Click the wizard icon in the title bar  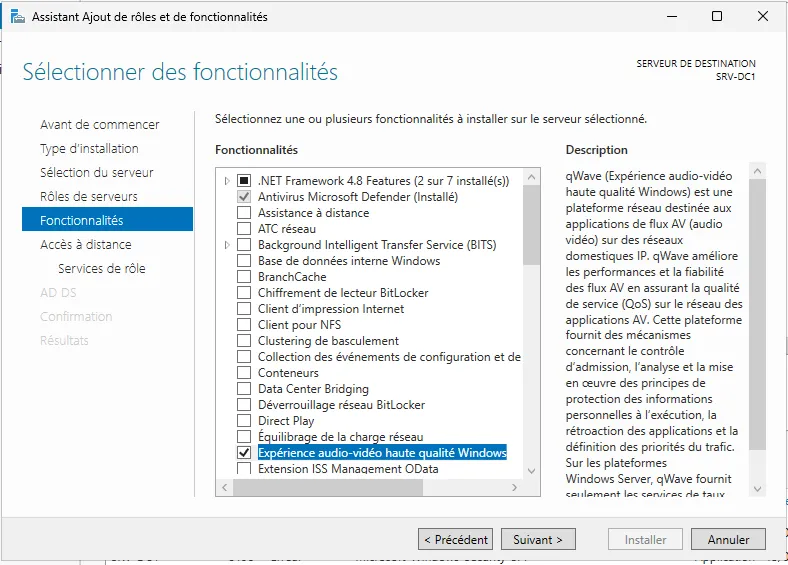tap(17, 16)
